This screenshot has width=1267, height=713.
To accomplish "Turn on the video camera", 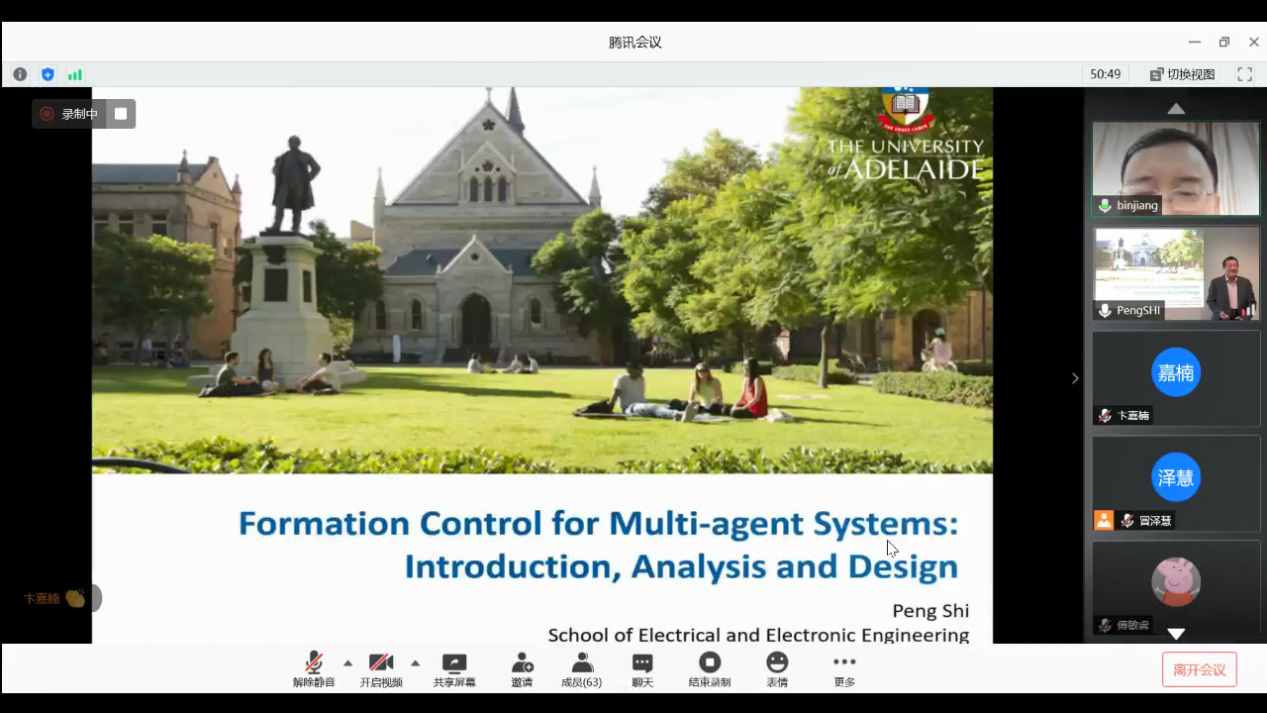I will [381, 669].
